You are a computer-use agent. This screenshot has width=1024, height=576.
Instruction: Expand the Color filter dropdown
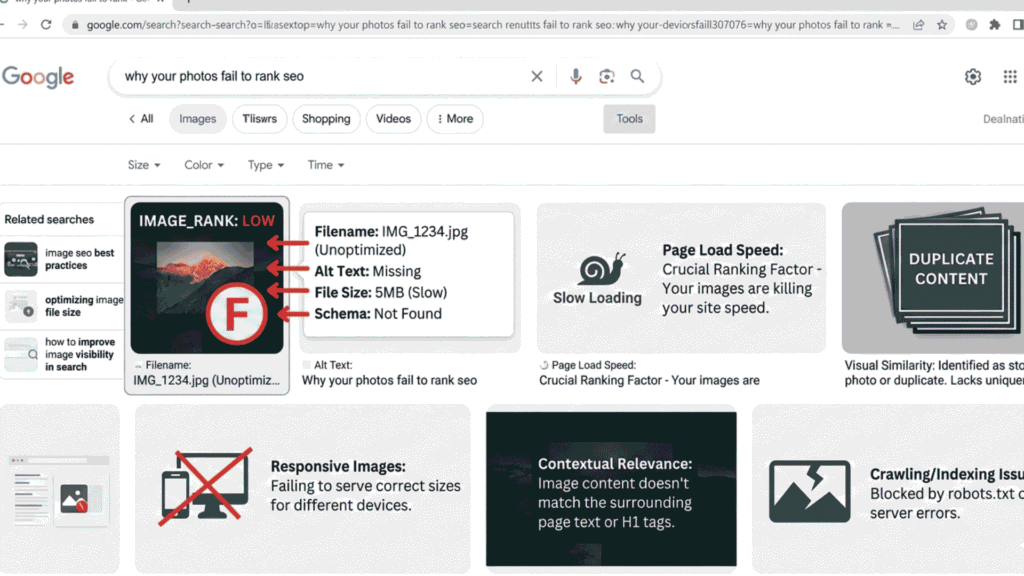[204, 165]
